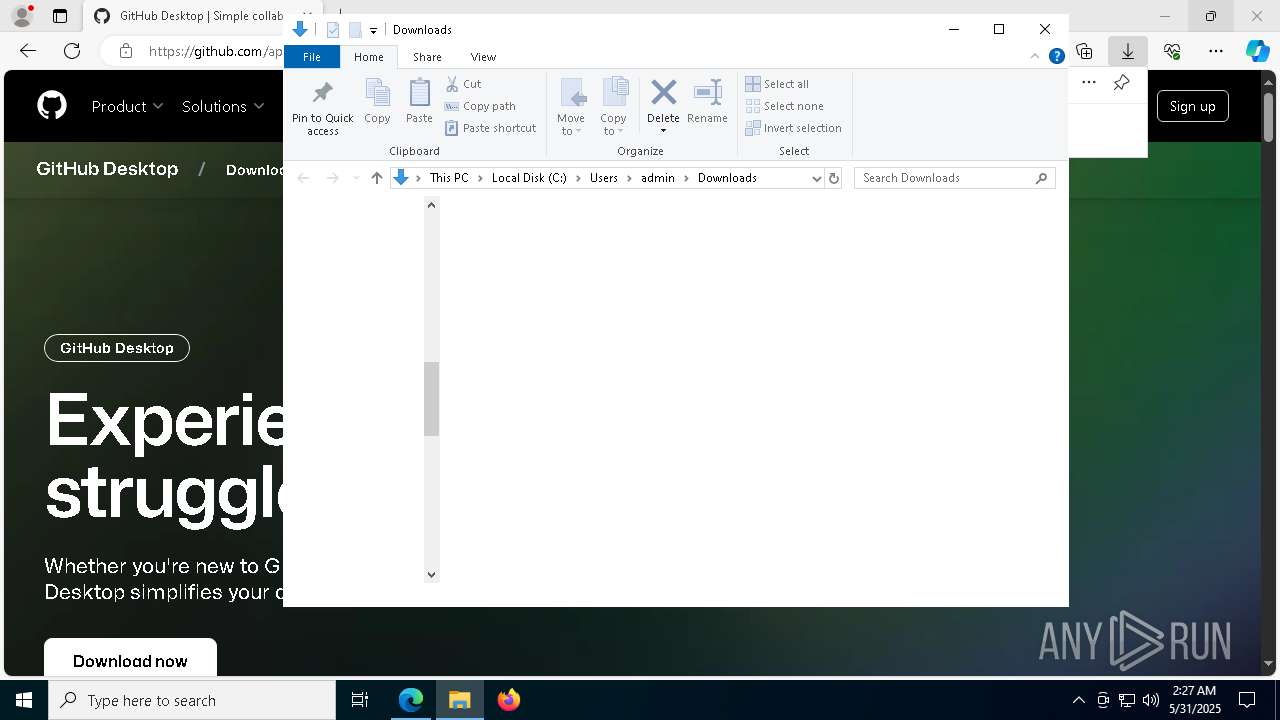Viewport: 1280px width, 720px height.
Task: Open recent locations dropdown in Explorer
Action: point(355,178)
